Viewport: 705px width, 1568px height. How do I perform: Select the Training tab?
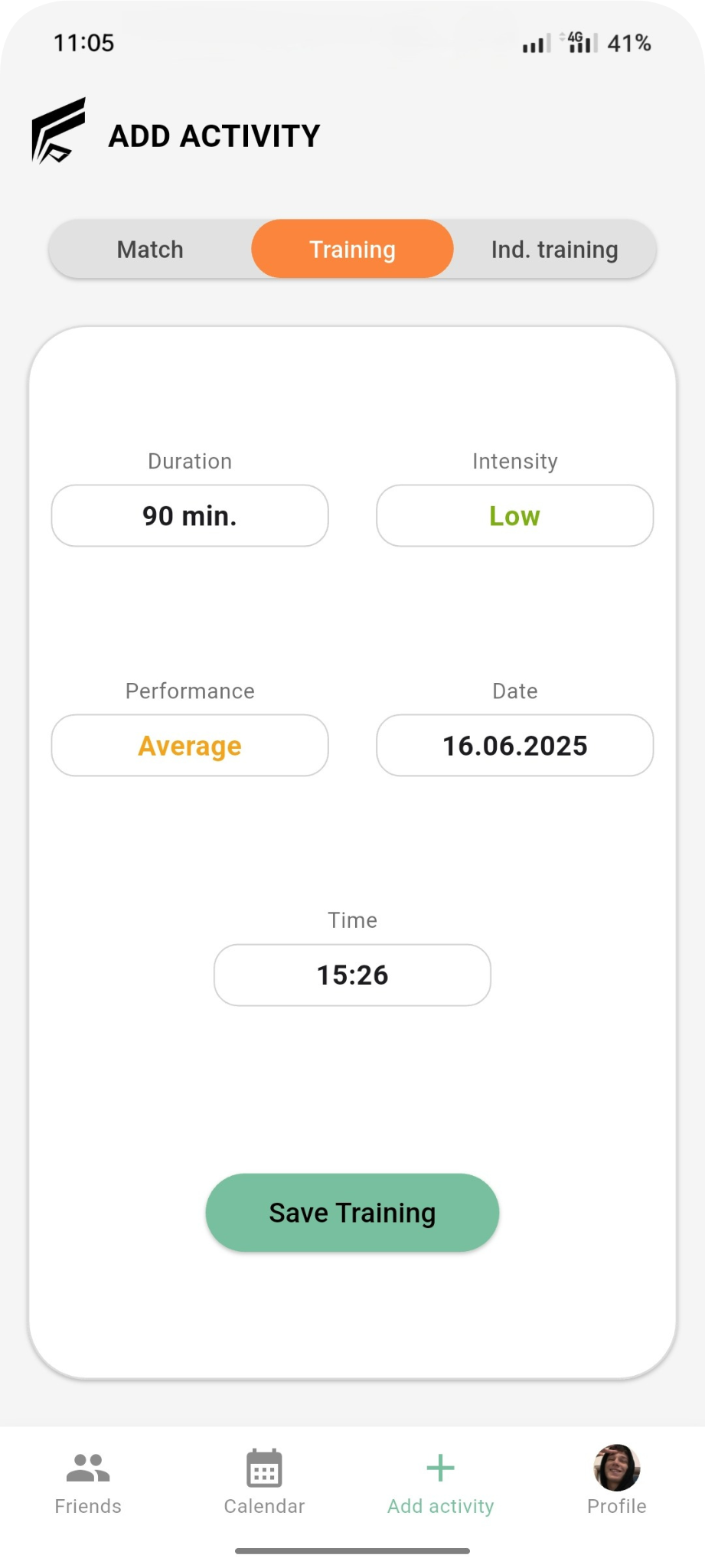click(x=352, y=250)
